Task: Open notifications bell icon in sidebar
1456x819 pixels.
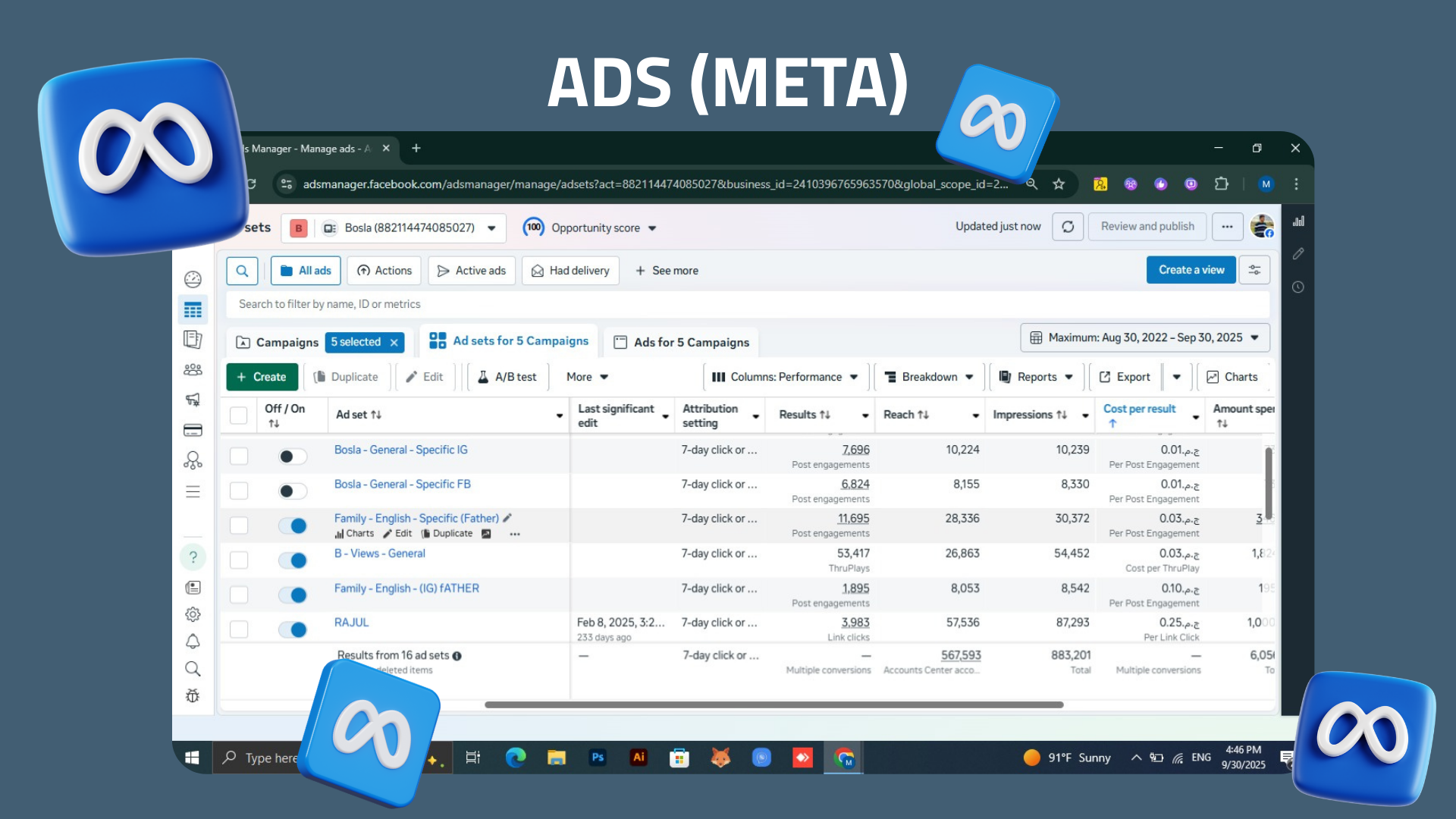Action: point(193,642)
